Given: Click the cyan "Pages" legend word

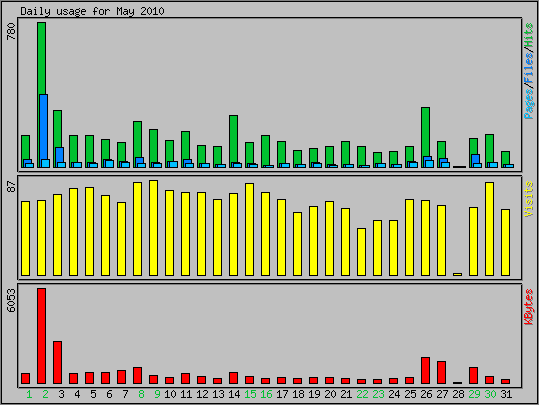Looking at the screenshot, I should [528, 103].
